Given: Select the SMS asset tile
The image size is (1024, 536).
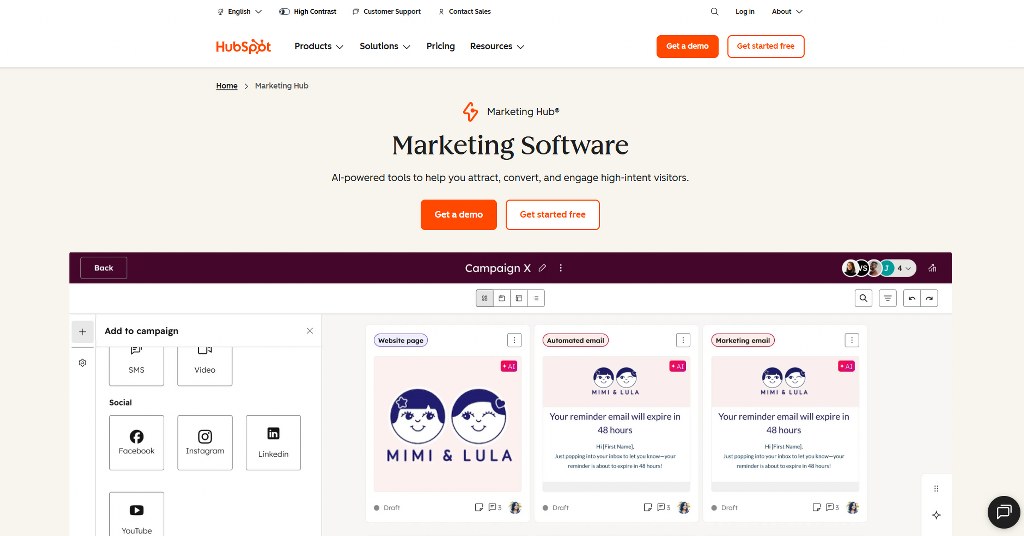Looking at the screenshot, I should pyautogui.click(x=136, y=366).
